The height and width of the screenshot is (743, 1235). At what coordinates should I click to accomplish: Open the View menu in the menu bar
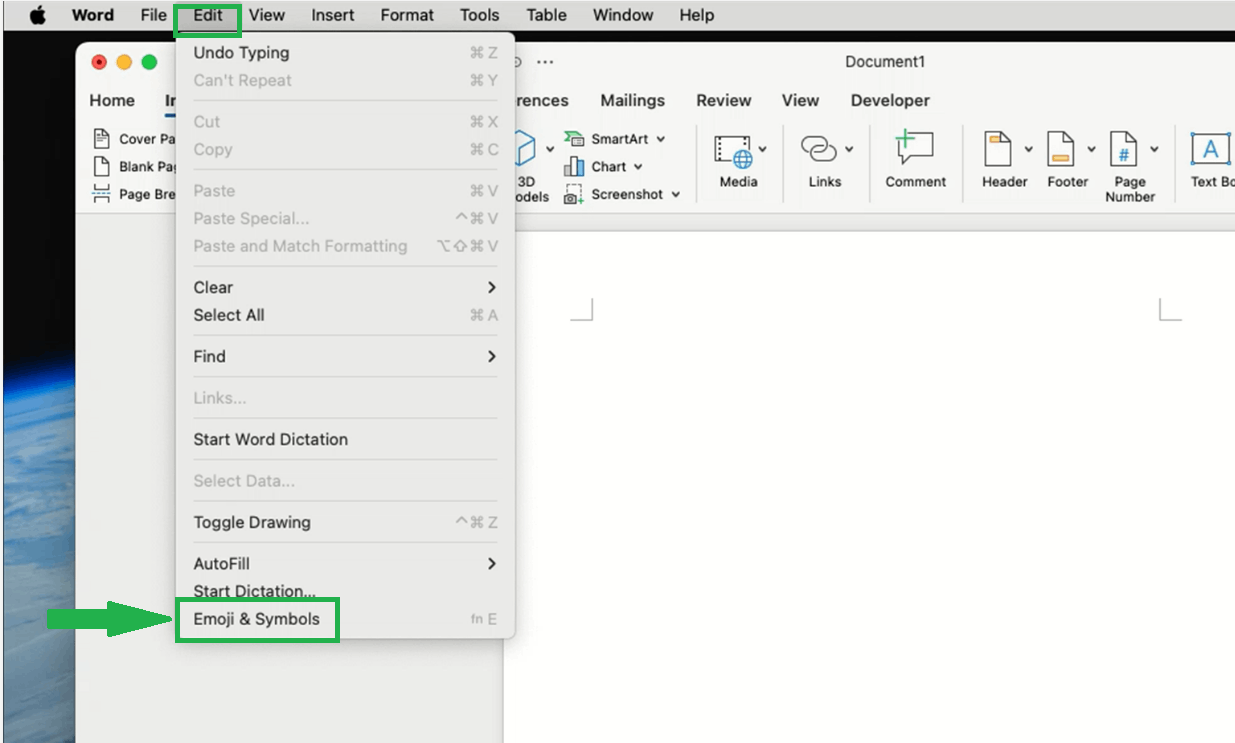coord(267,15)
